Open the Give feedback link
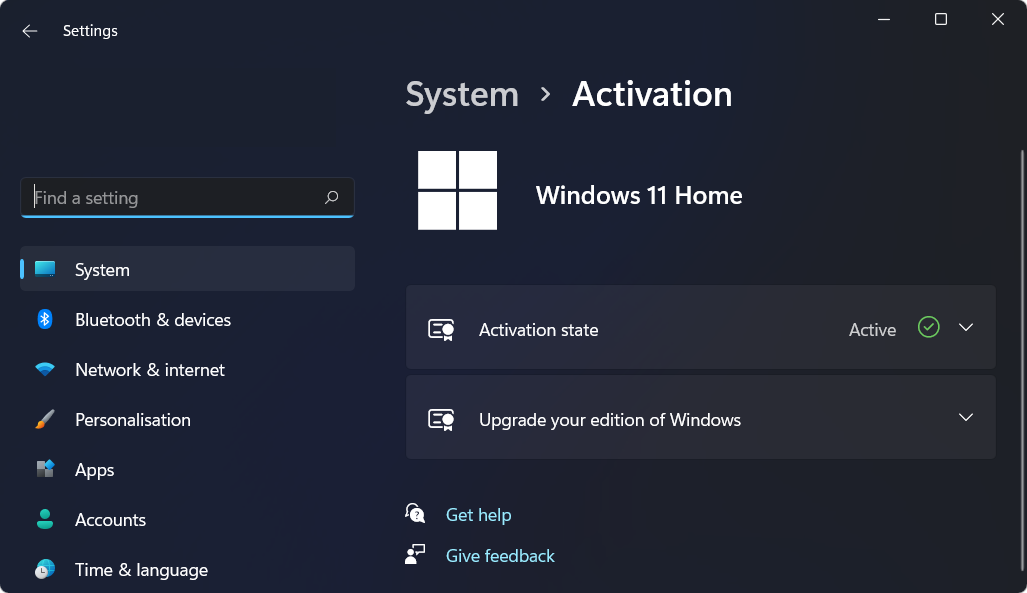 coord(500,555)
